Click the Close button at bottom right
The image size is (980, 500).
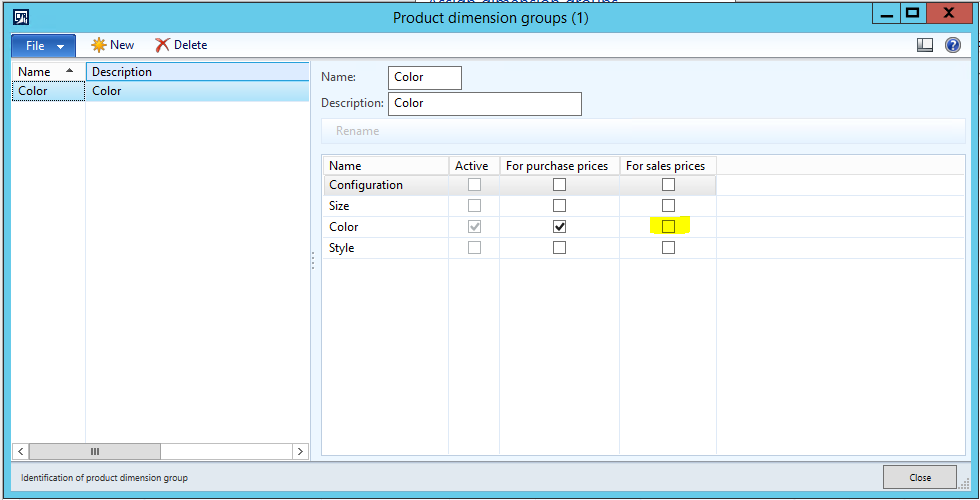point(920,478)
